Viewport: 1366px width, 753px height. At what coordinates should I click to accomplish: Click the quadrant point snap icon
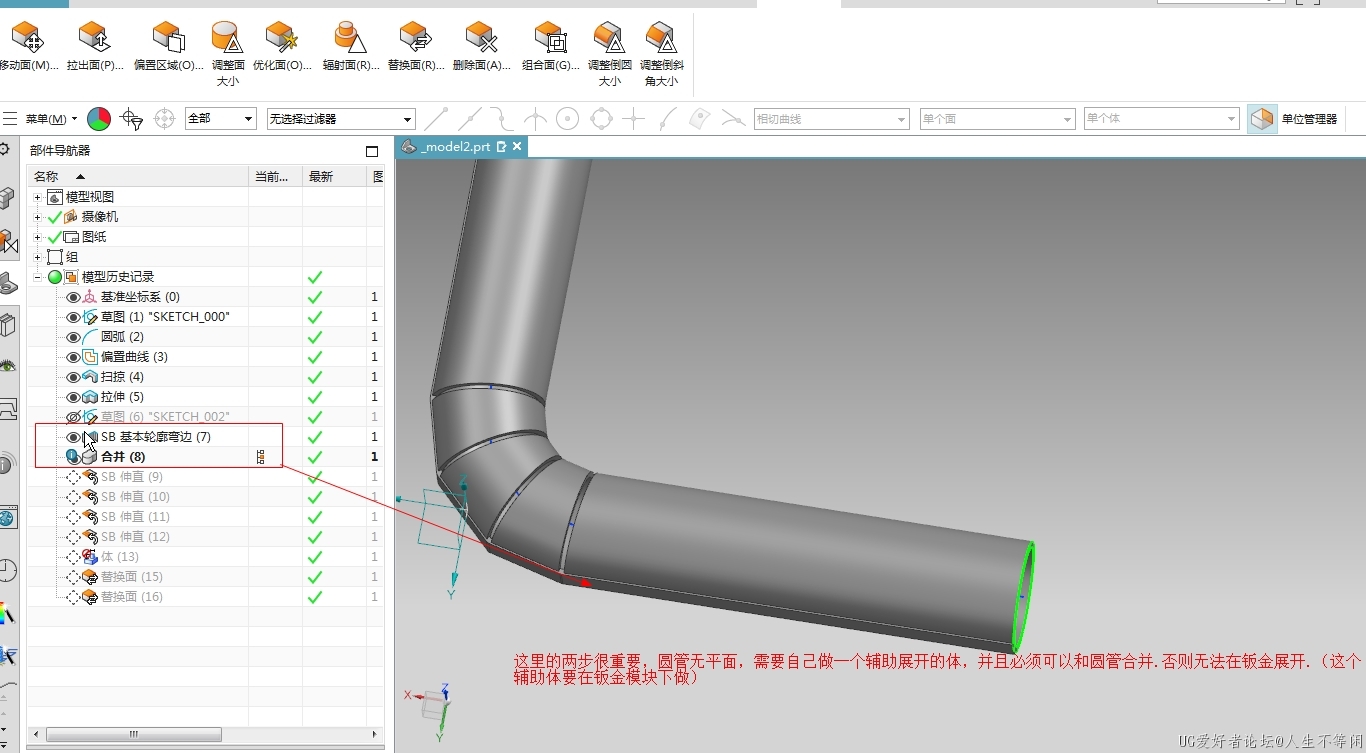coord(601,119)
